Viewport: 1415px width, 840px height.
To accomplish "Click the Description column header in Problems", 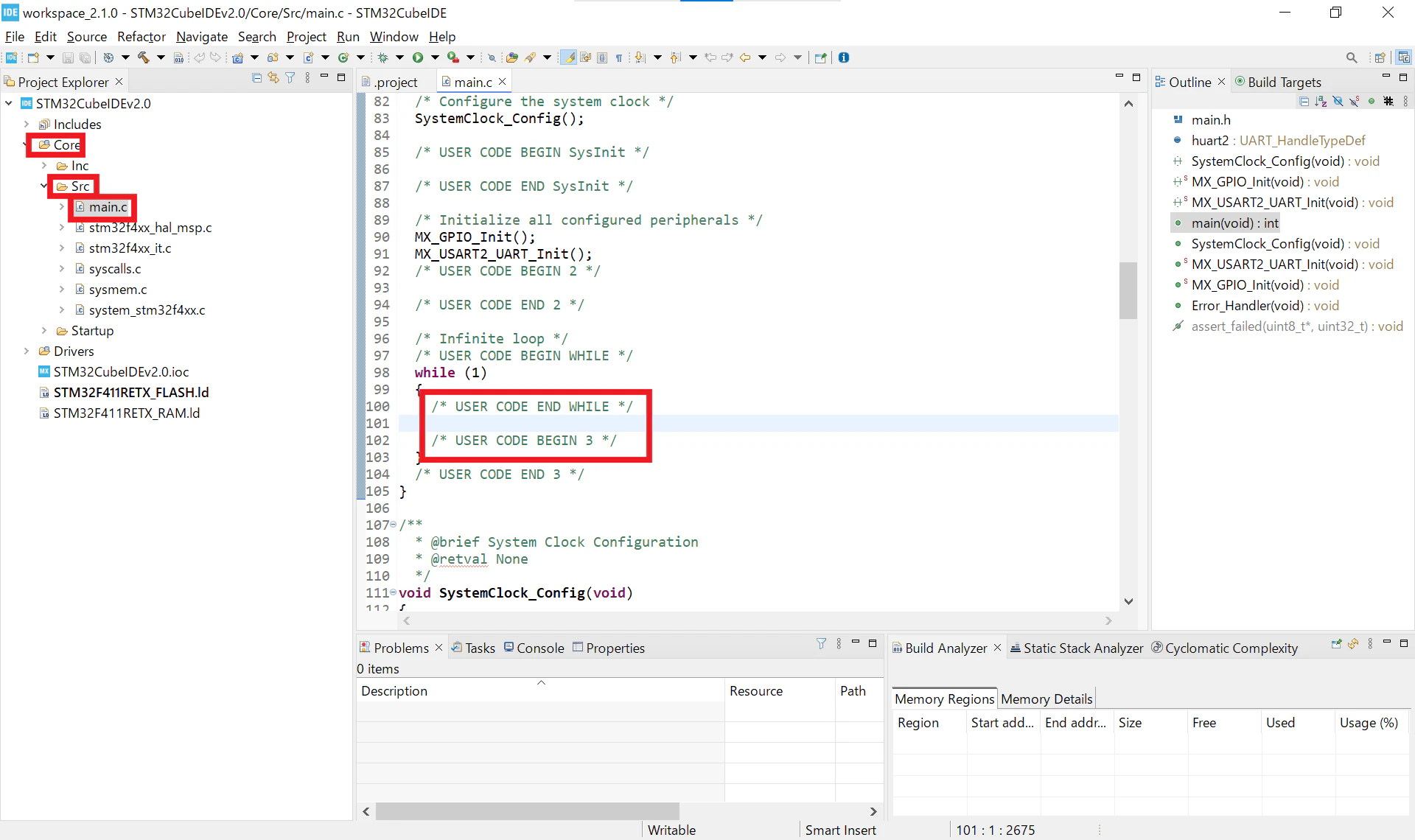I will pyautogui.click(x=540, y=690).
